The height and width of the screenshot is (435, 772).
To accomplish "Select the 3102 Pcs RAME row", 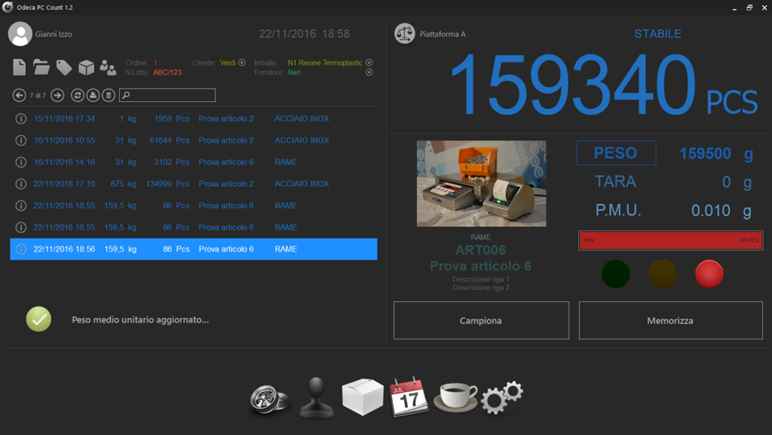I will point(193,162).
